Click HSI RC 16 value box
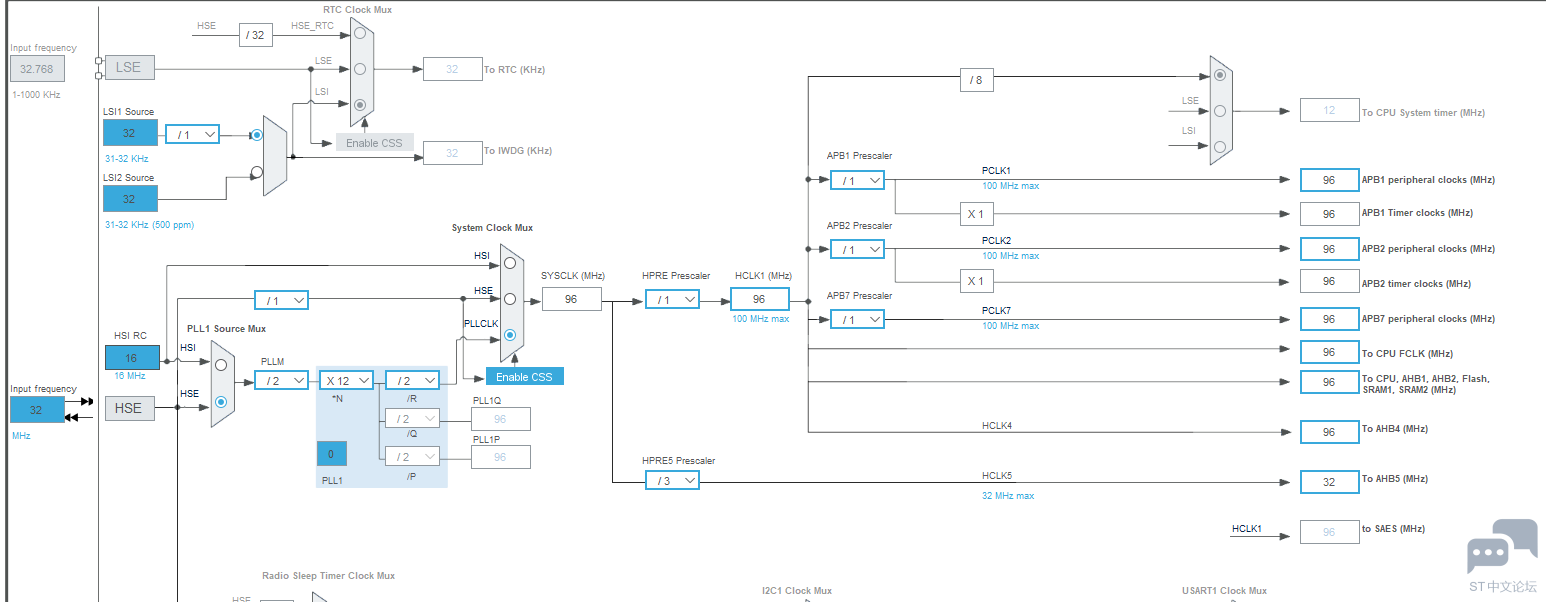 pos(132,358)
